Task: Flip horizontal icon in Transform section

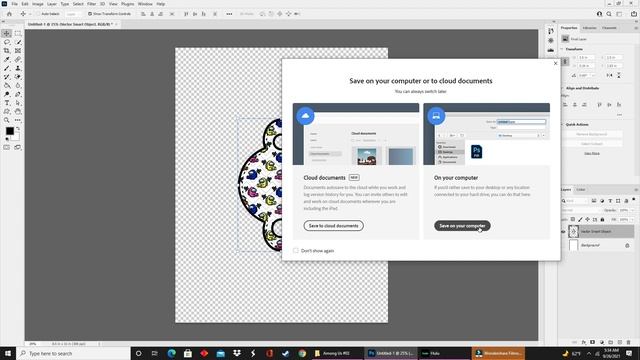Action: point(609,76)
